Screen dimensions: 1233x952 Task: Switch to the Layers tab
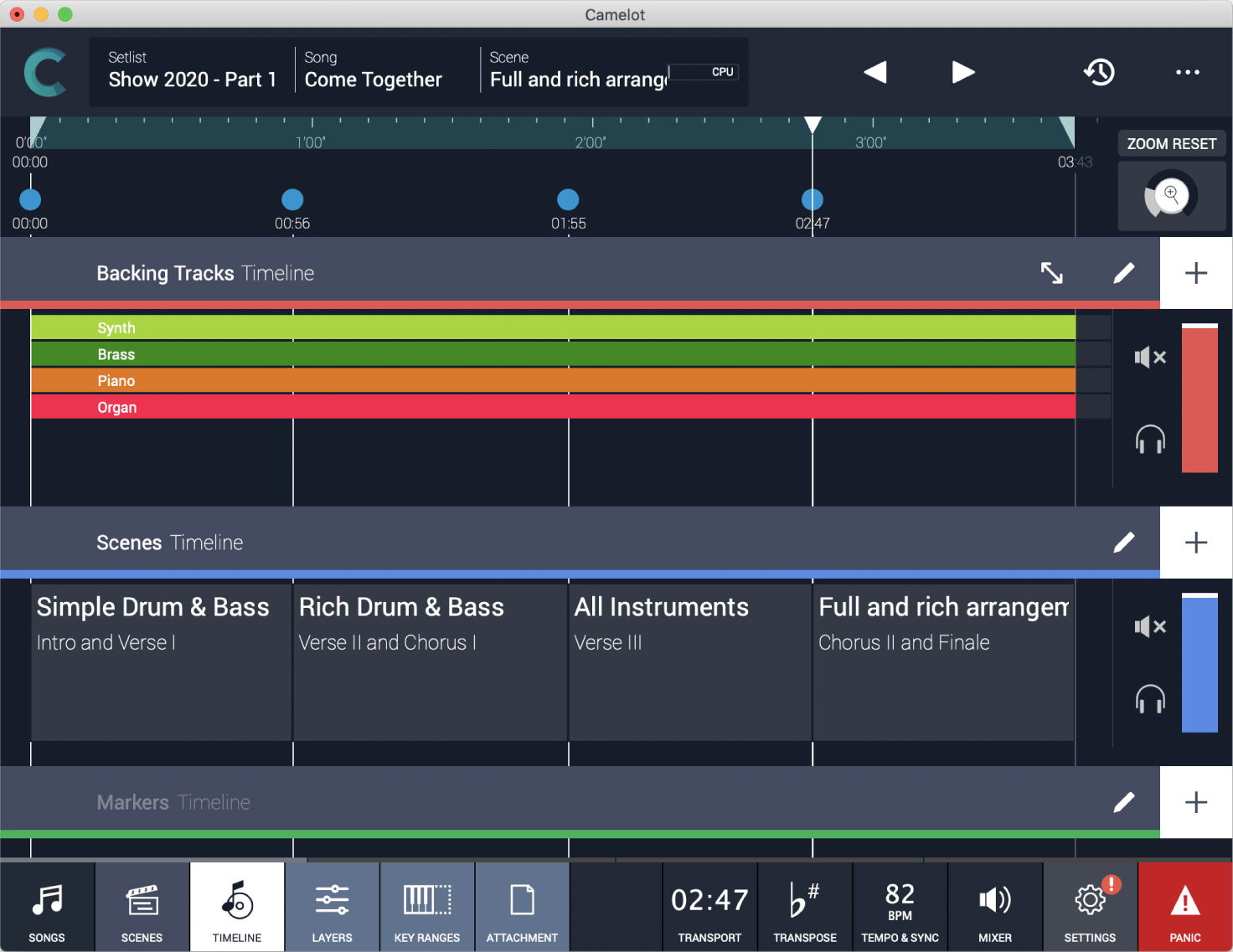click(333, 907)
